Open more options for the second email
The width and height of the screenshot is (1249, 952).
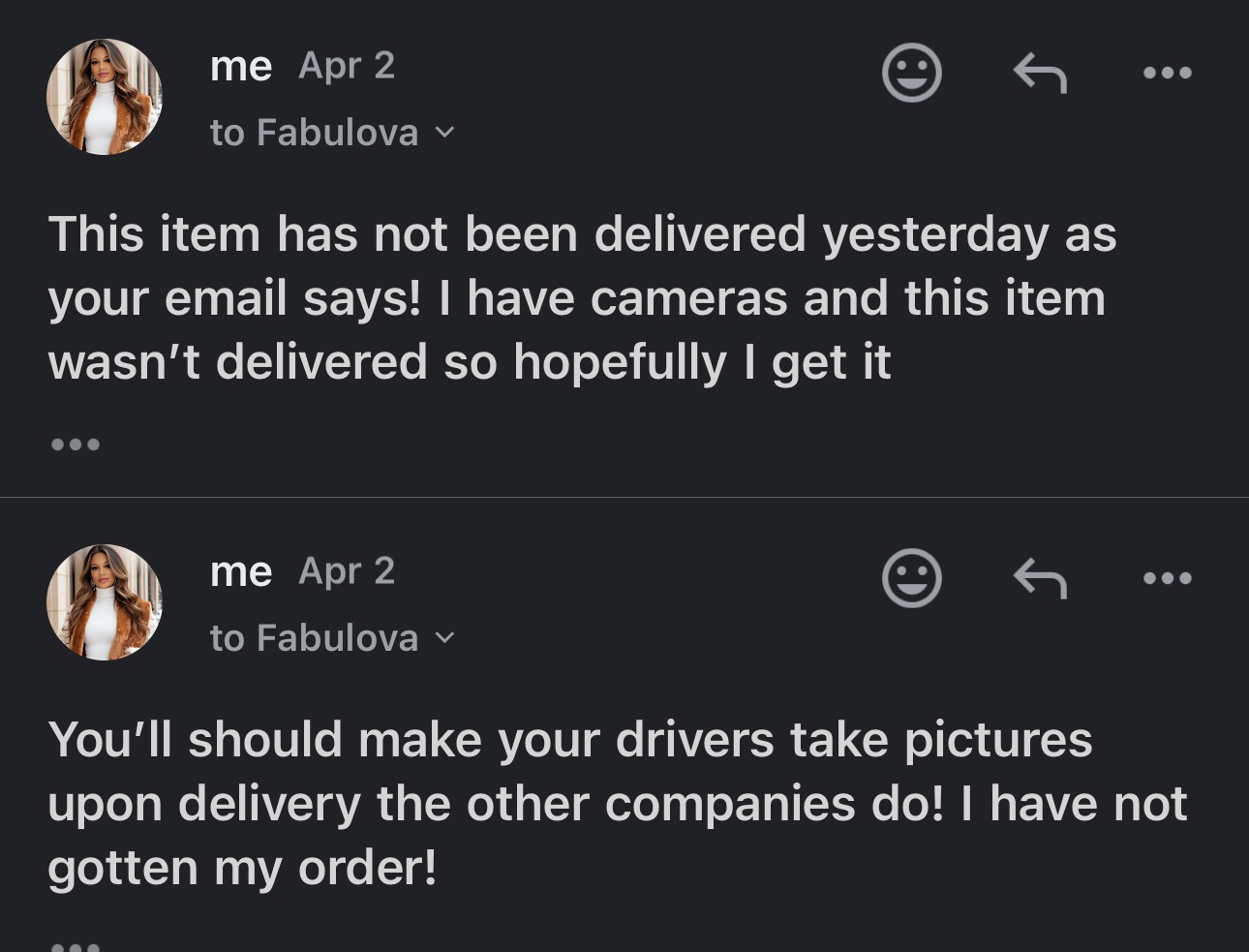1167,578
